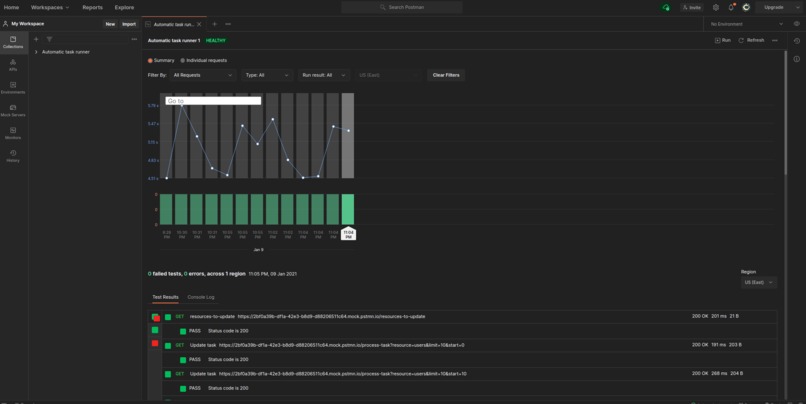
Task: Open the Environments sidebar panel
Action: [13, 88]
